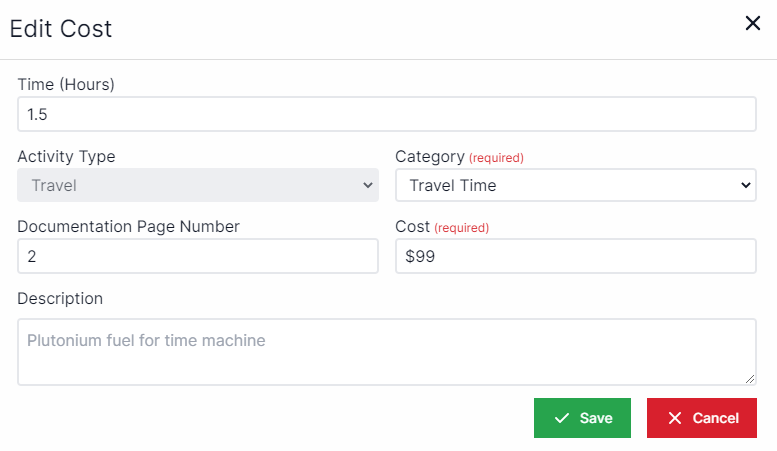Click the Description box resize handle
Viewport: 777px width, 451px height.
pos(750,379)
